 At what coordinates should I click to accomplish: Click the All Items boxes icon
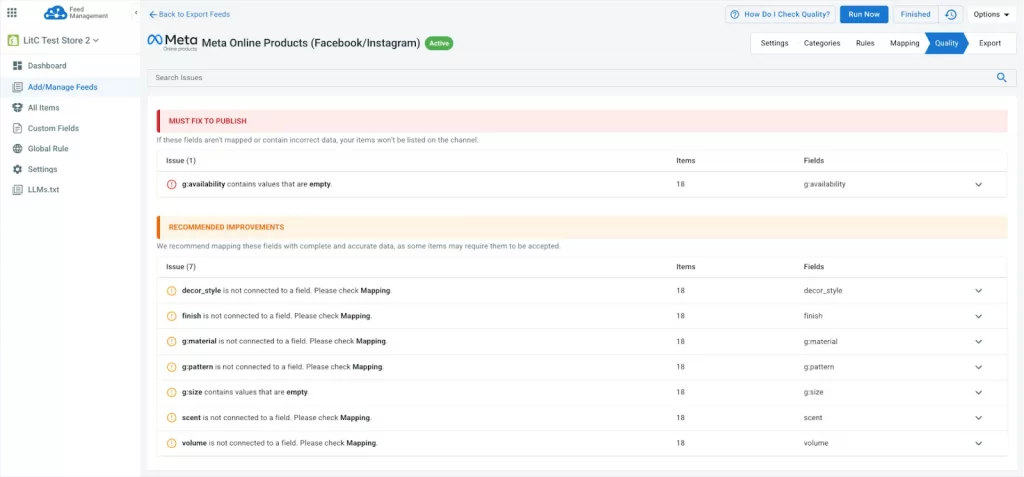18,108
